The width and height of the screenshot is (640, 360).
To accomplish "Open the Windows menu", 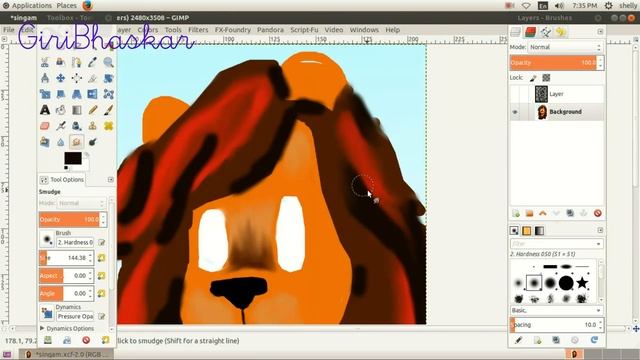I will coord(364,30).
